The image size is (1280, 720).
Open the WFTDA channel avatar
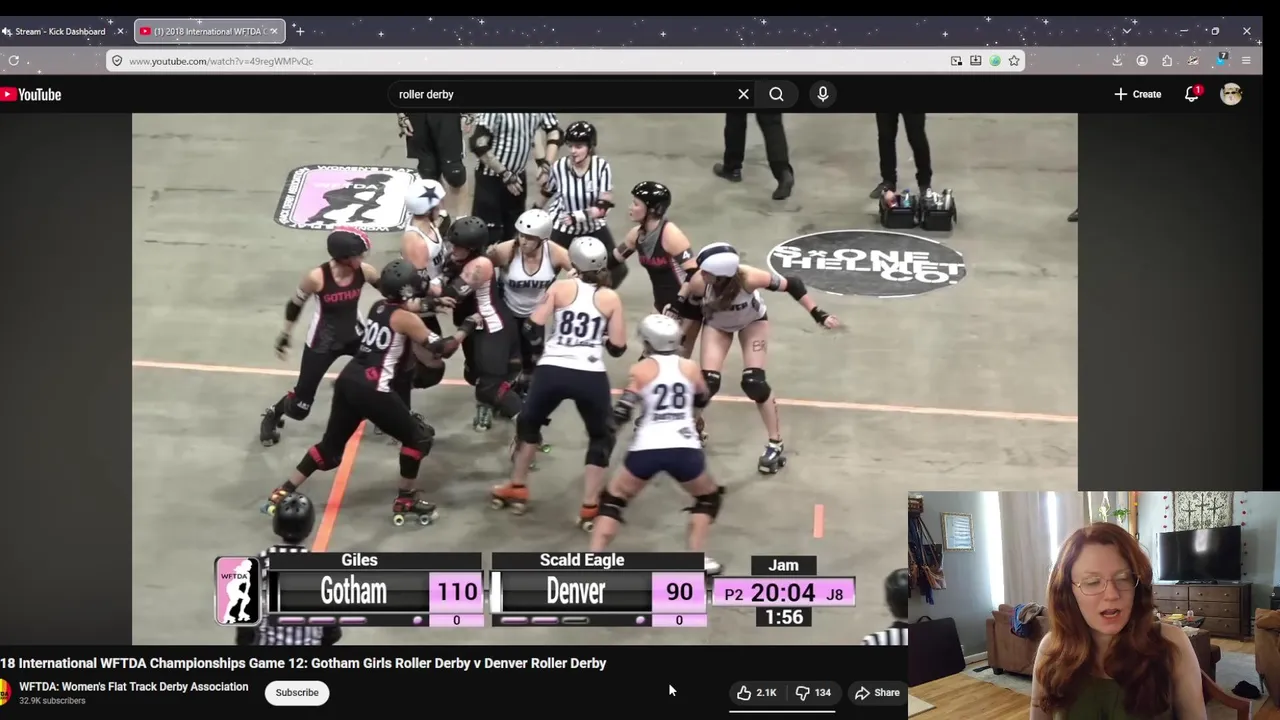coord(5,692)
